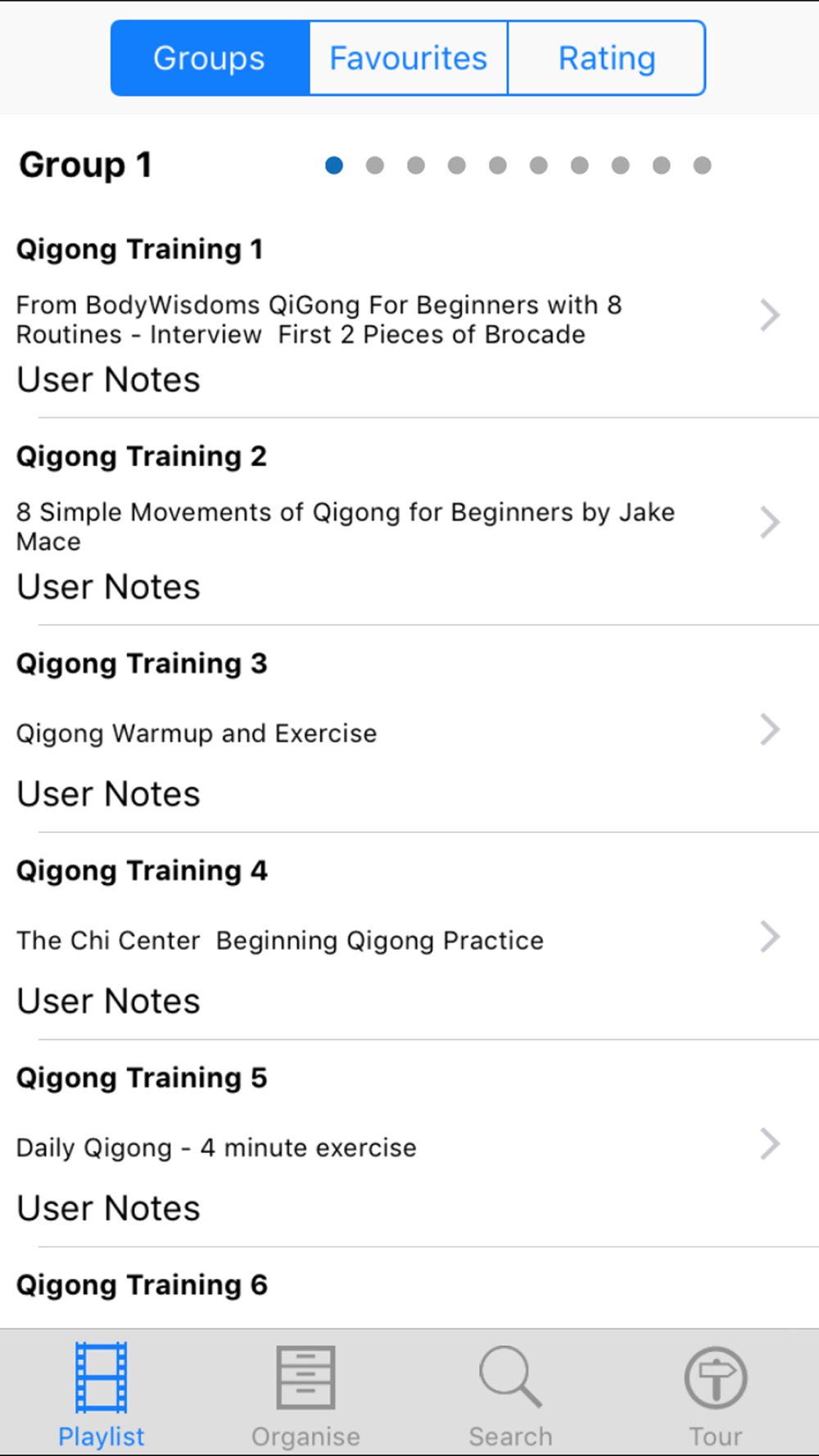Open Qigong Training 2 disclosure arrow
Screen dimensions: 819x1456
[770, 522]
